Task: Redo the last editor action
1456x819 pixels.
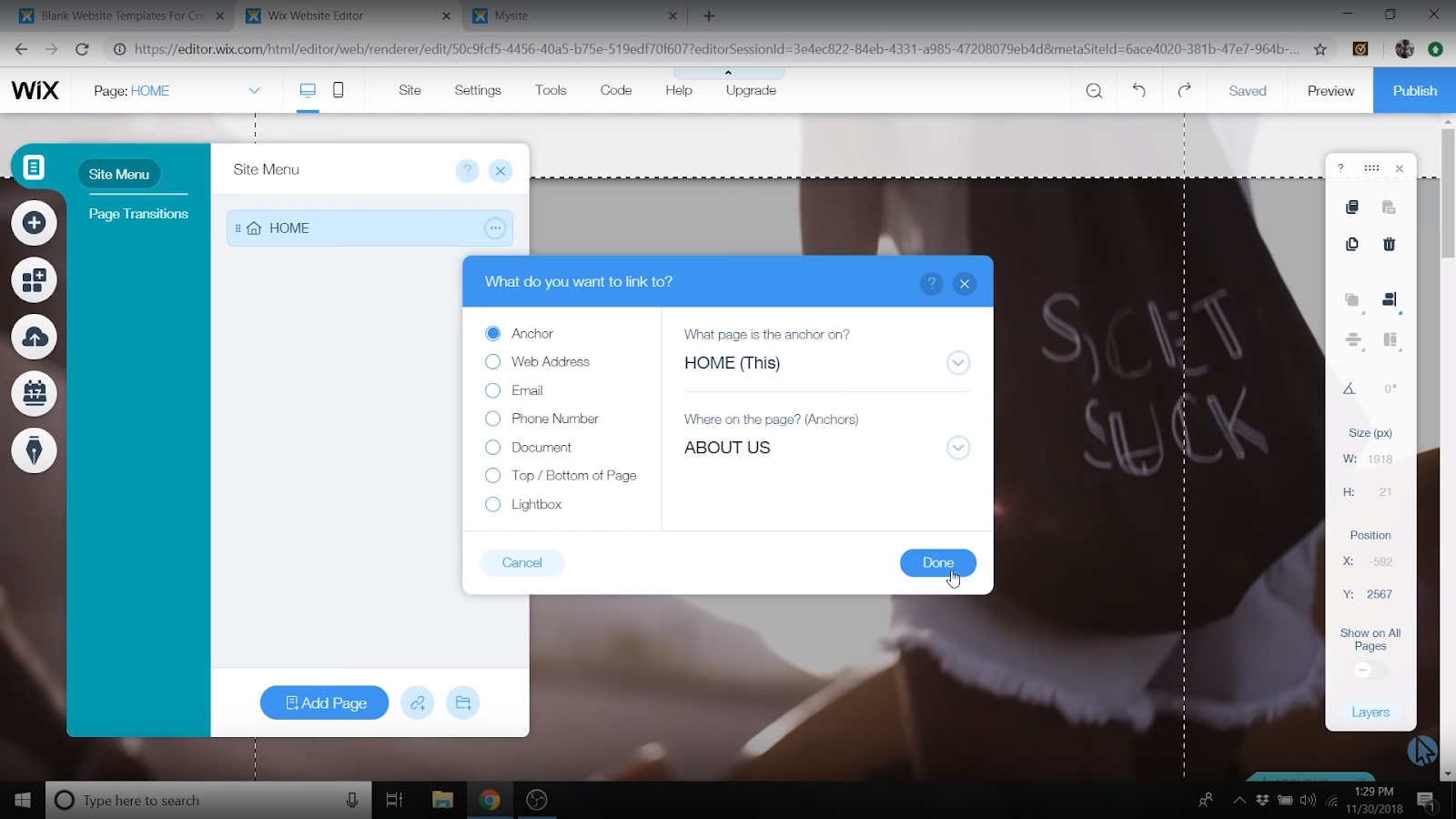Action: [x=1184, y=90]
